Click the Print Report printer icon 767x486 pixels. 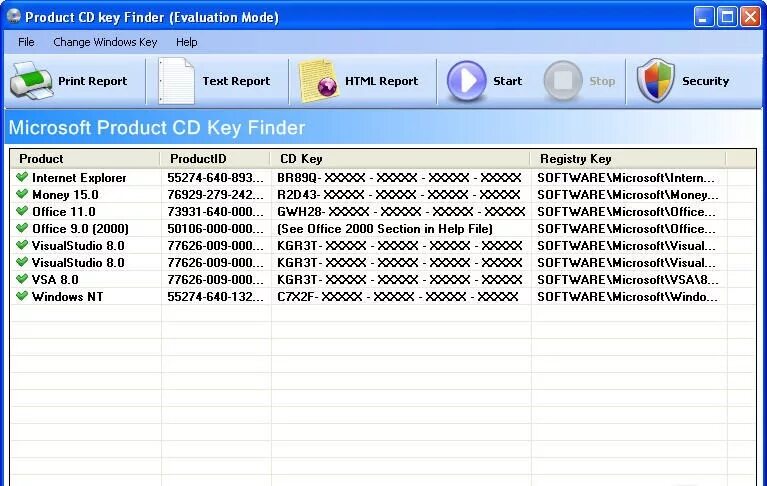[31, 81]
